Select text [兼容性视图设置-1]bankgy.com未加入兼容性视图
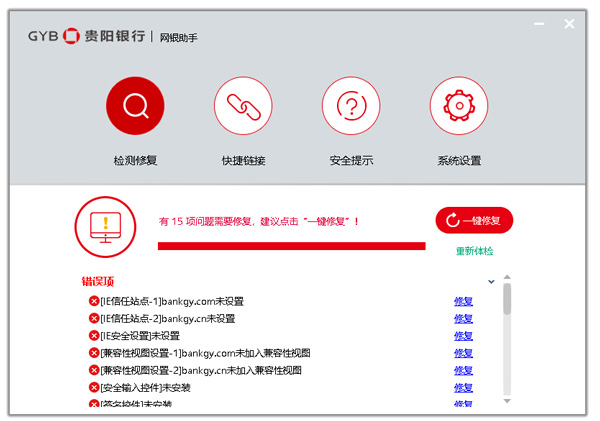 (205, 353)
